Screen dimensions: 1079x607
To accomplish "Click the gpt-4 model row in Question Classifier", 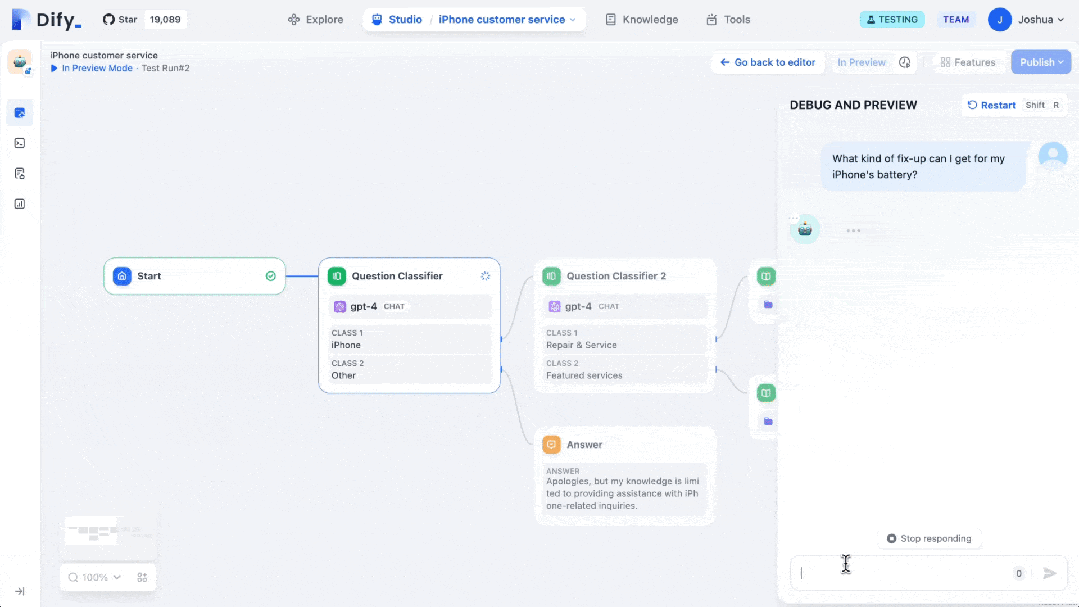I will click(409, 306).
